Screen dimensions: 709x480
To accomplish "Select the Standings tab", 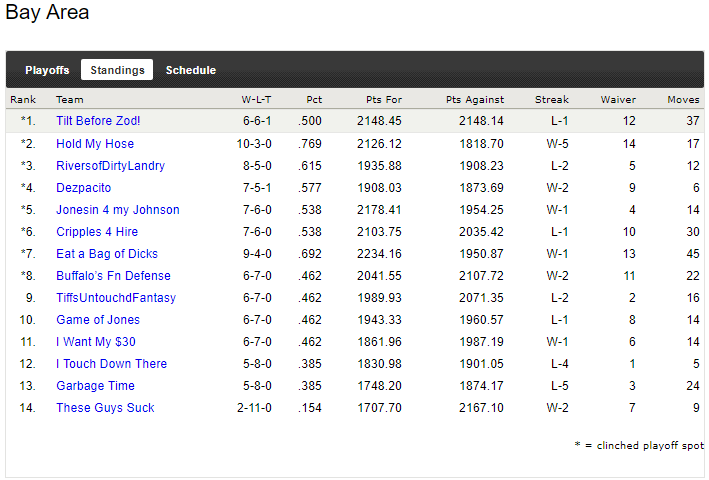I will click(x=117, y=70).
